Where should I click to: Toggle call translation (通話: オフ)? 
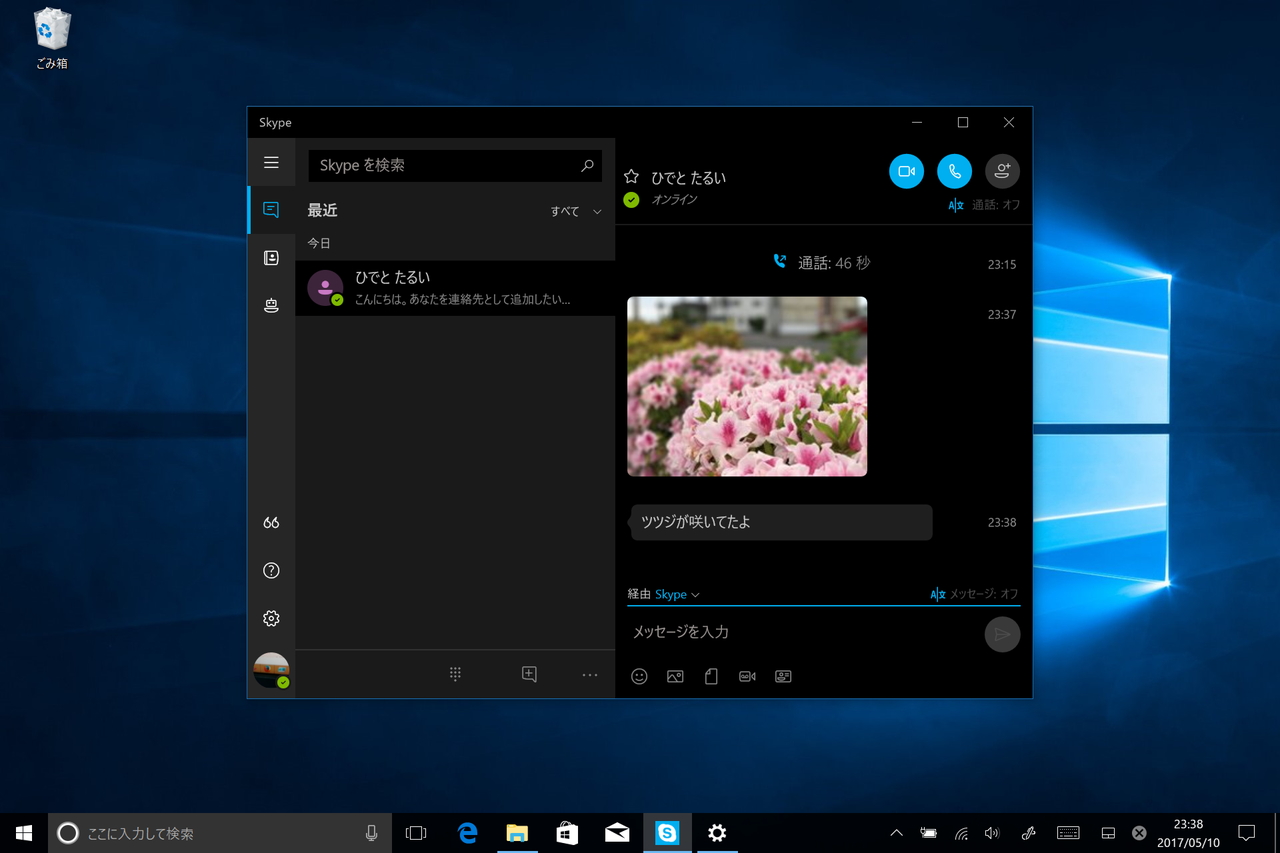tap(984, 205)
